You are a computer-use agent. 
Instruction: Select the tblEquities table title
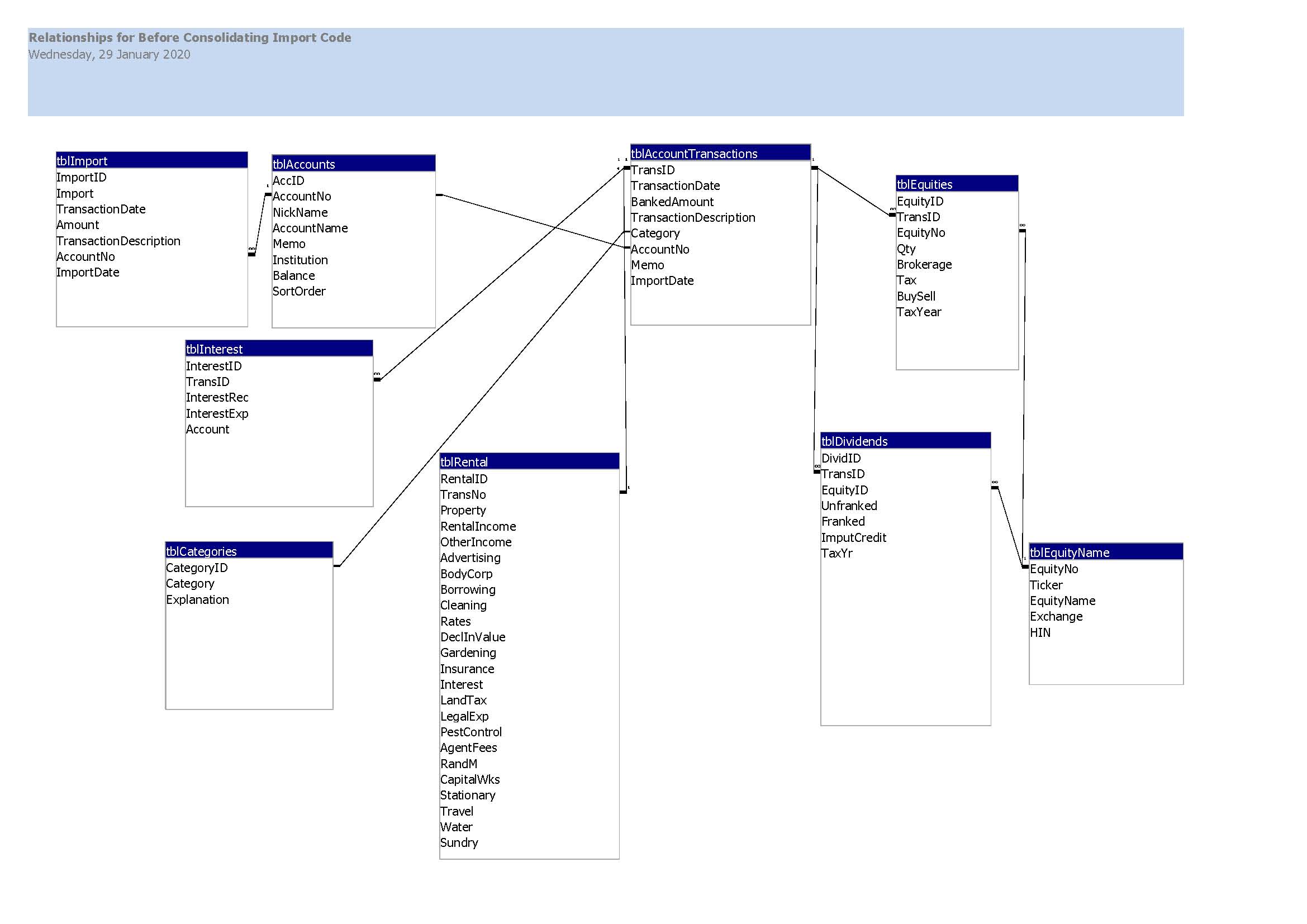pos(956,184)
